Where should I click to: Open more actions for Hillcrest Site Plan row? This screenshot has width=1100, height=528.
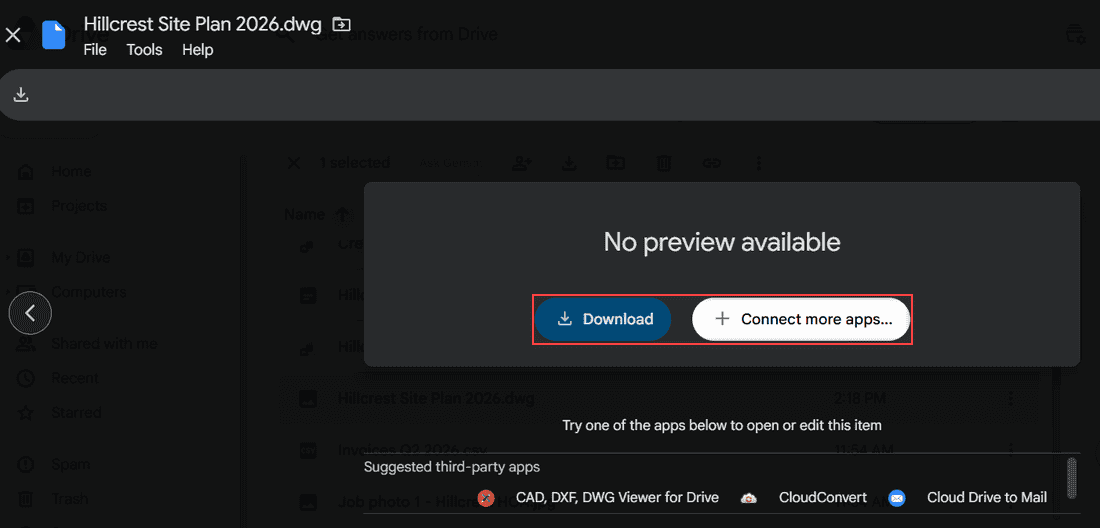pos(1010,399)
